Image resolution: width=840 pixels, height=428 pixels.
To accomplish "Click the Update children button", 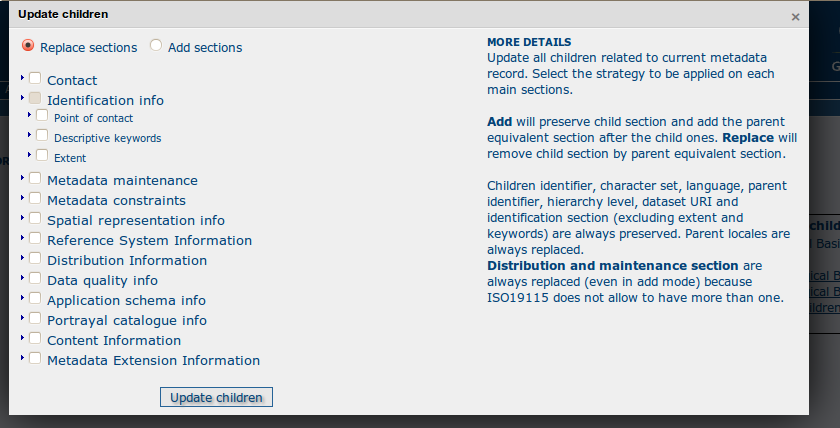I will [x=216, y=397].
